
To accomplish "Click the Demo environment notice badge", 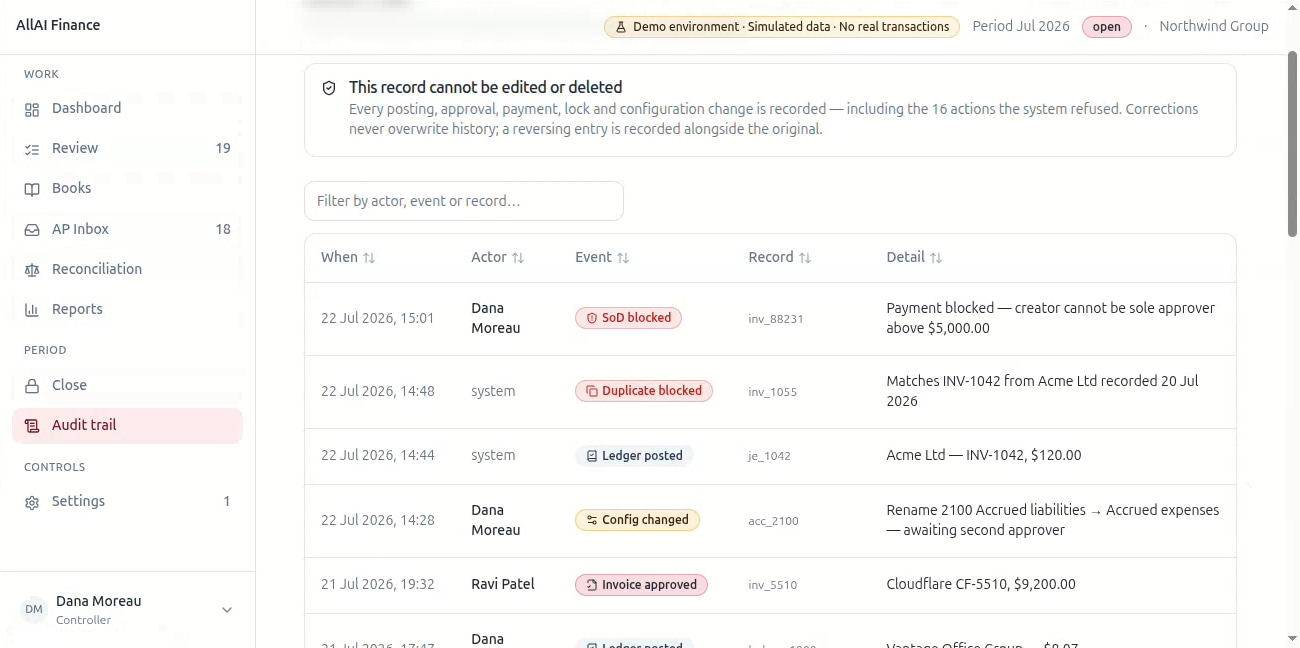I will tap(781, 27).
